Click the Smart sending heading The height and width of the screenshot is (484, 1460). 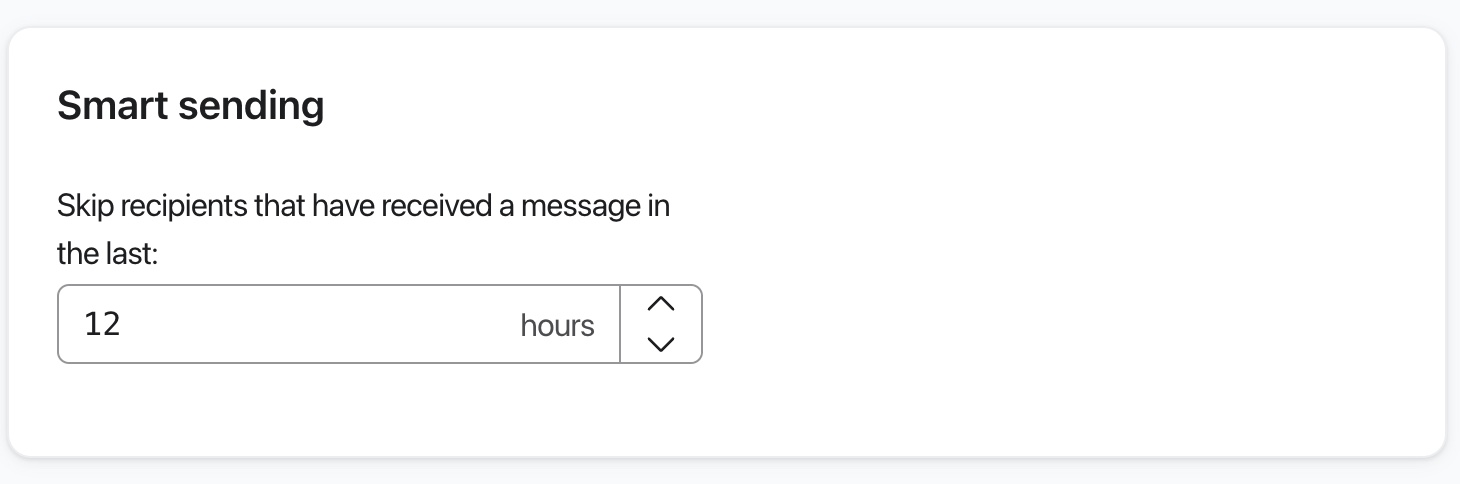point(190,105)
